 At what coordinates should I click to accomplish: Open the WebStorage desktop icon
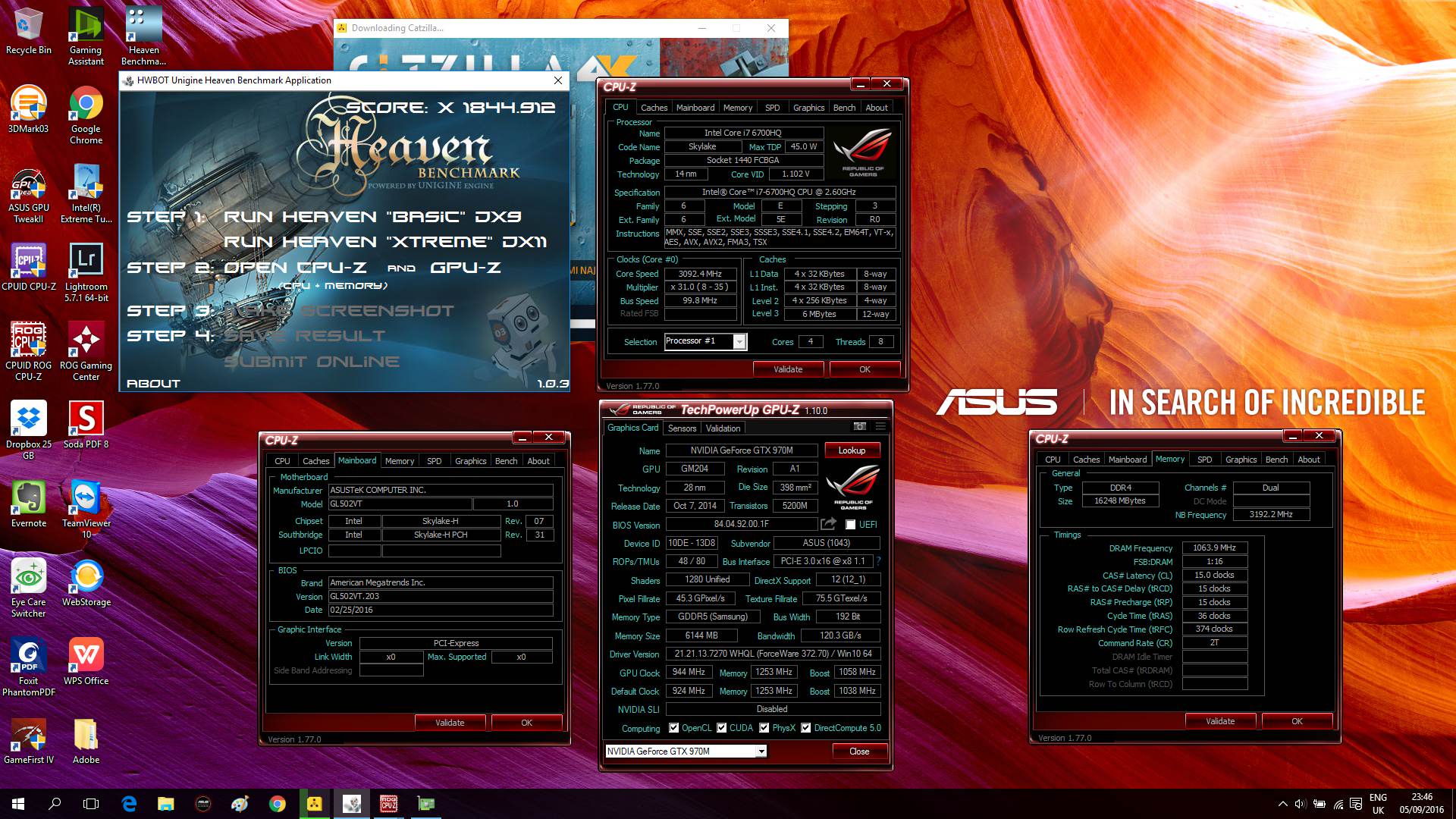(86, 582)
